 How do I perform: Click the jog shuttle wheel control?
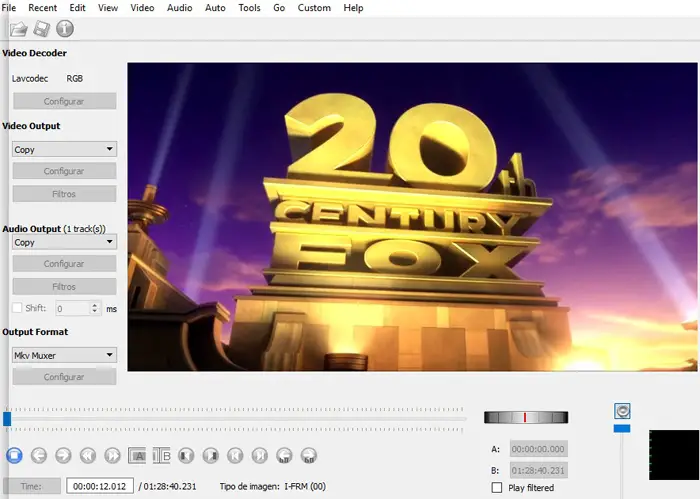point(526,417)
